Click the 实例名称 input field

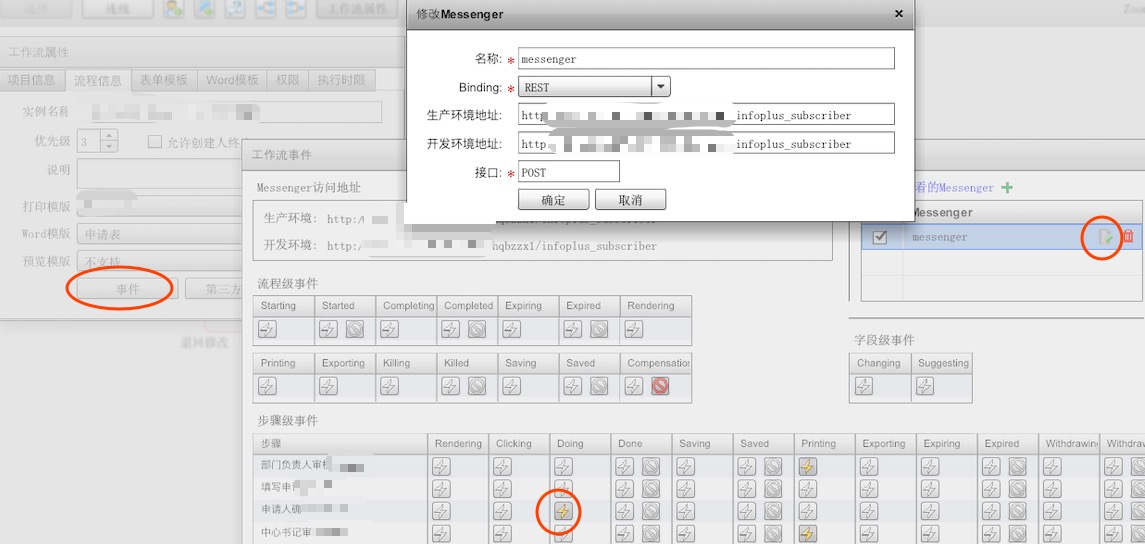coord(229,112)
